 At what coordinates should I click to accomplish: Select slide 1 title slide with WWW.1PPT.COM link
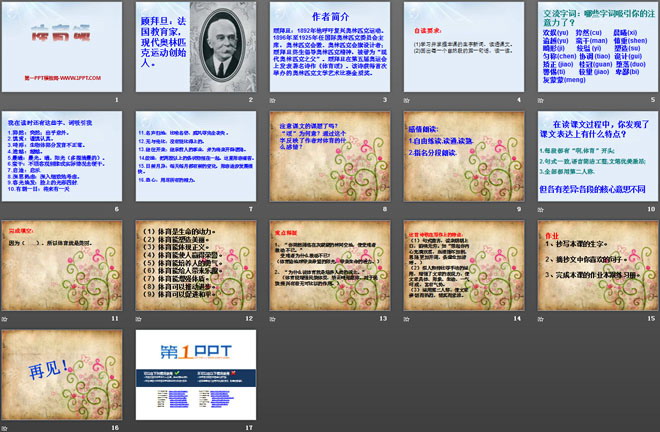[62, 47]
